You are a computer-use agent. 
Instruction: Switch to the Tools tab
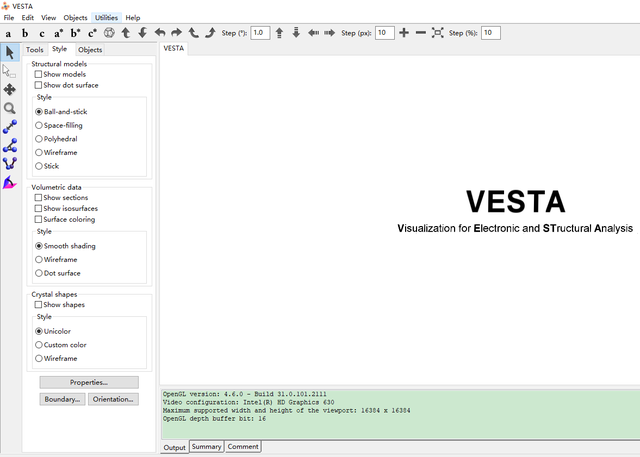35,50
